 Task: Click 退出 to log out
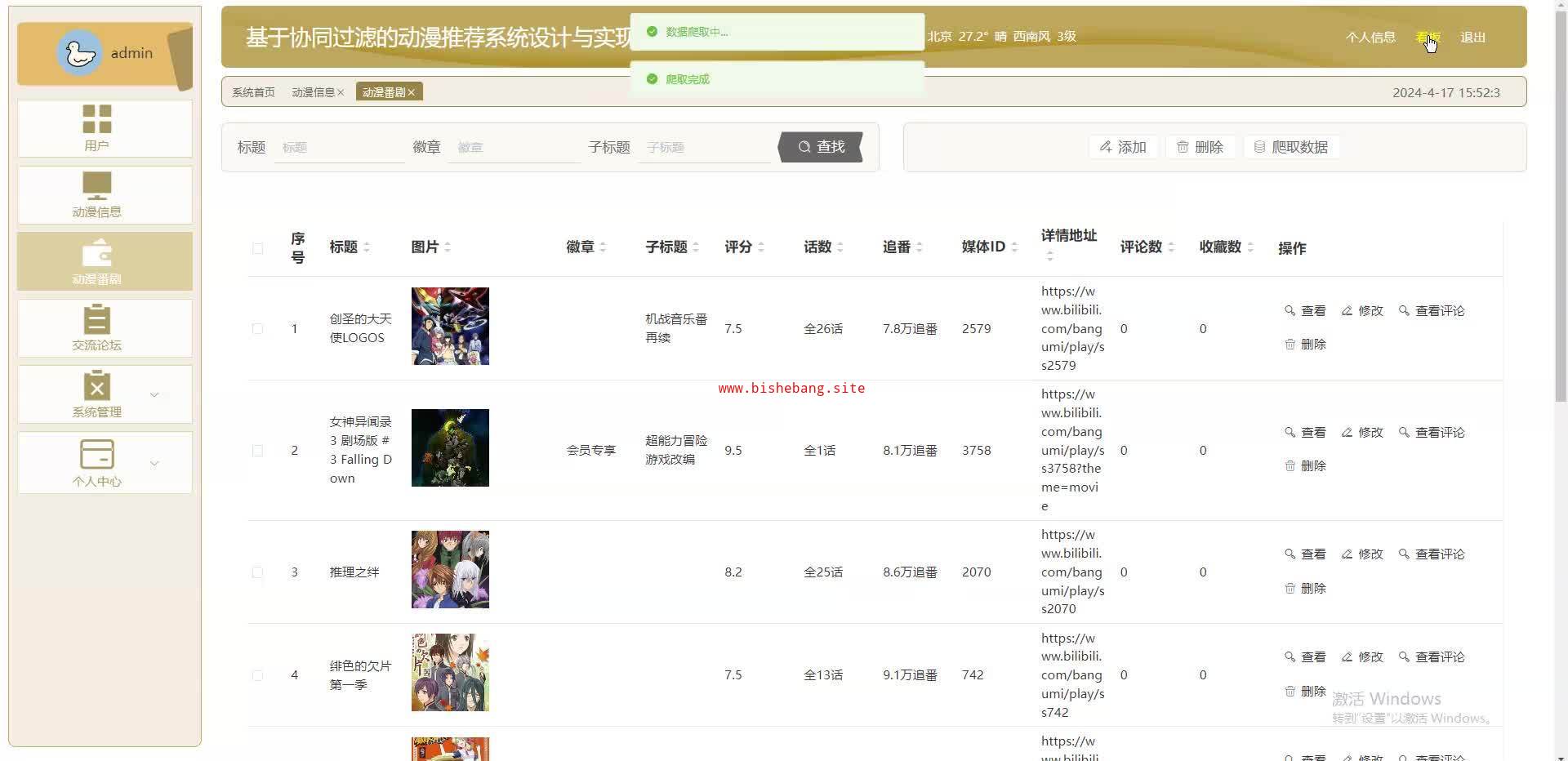click(1472, 38)
